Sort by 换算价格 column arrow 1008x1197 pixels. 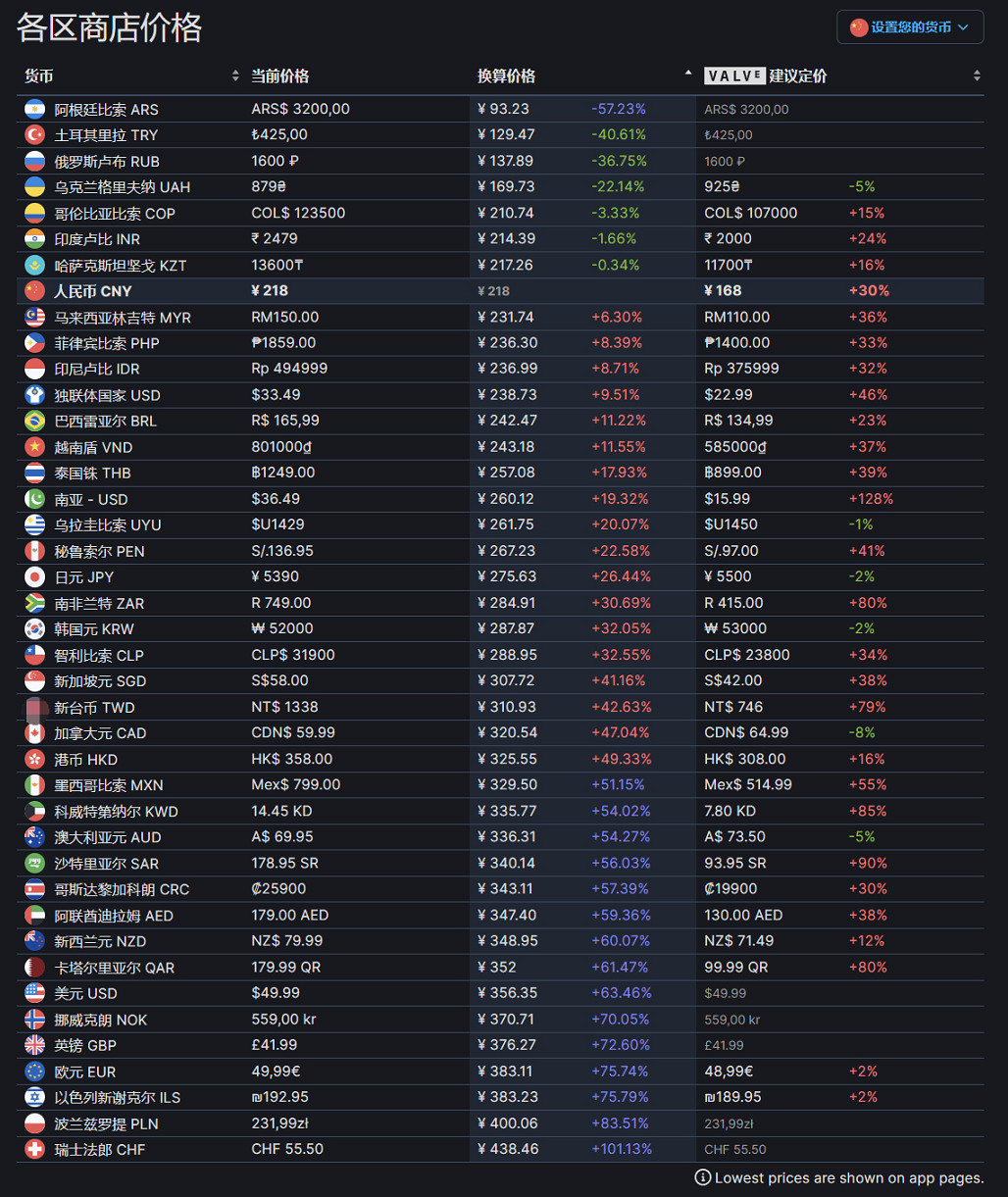(x=686, y=75)
